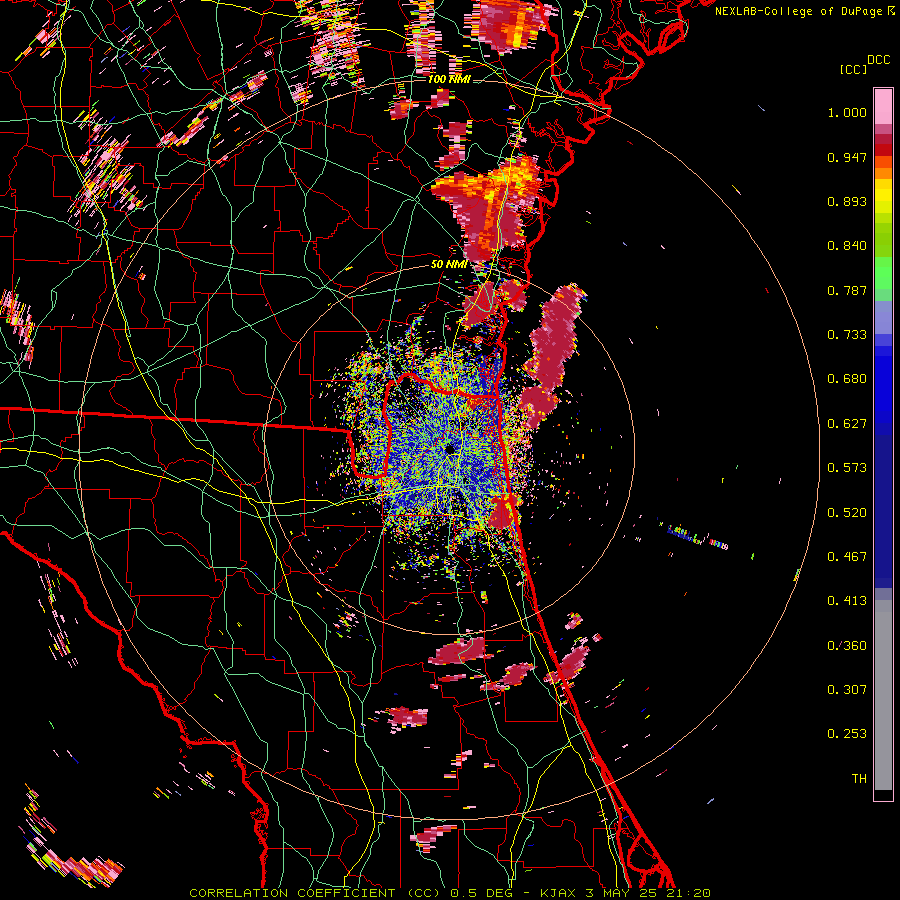Click the Correlation Coefficient caption at the bottom
This screenshot has width=900, height=900.
click(449, 893)
